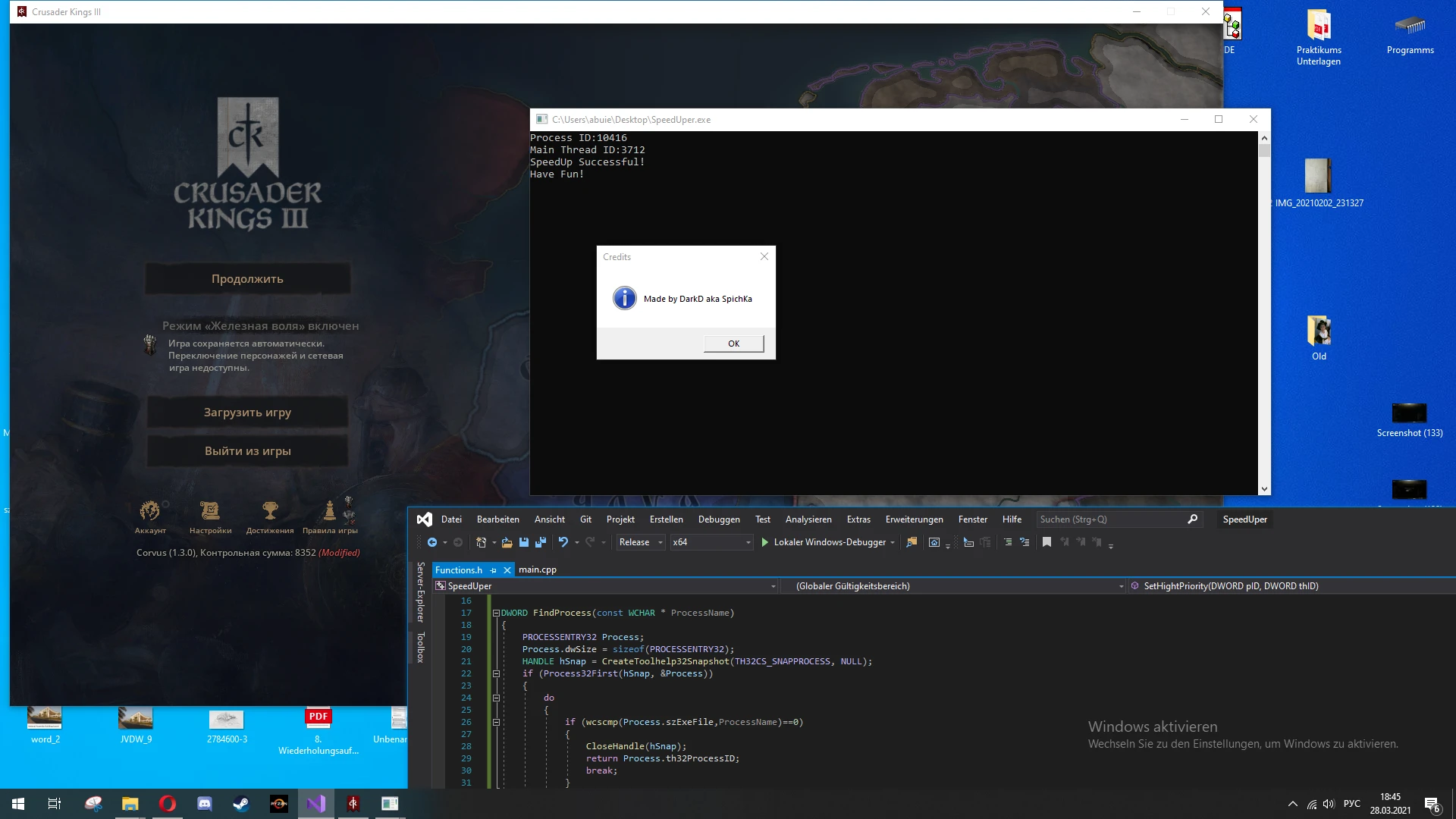Screen dimensions: 1456x819
Task: Pin the Functions.h tab
Action: pos(494,570)
